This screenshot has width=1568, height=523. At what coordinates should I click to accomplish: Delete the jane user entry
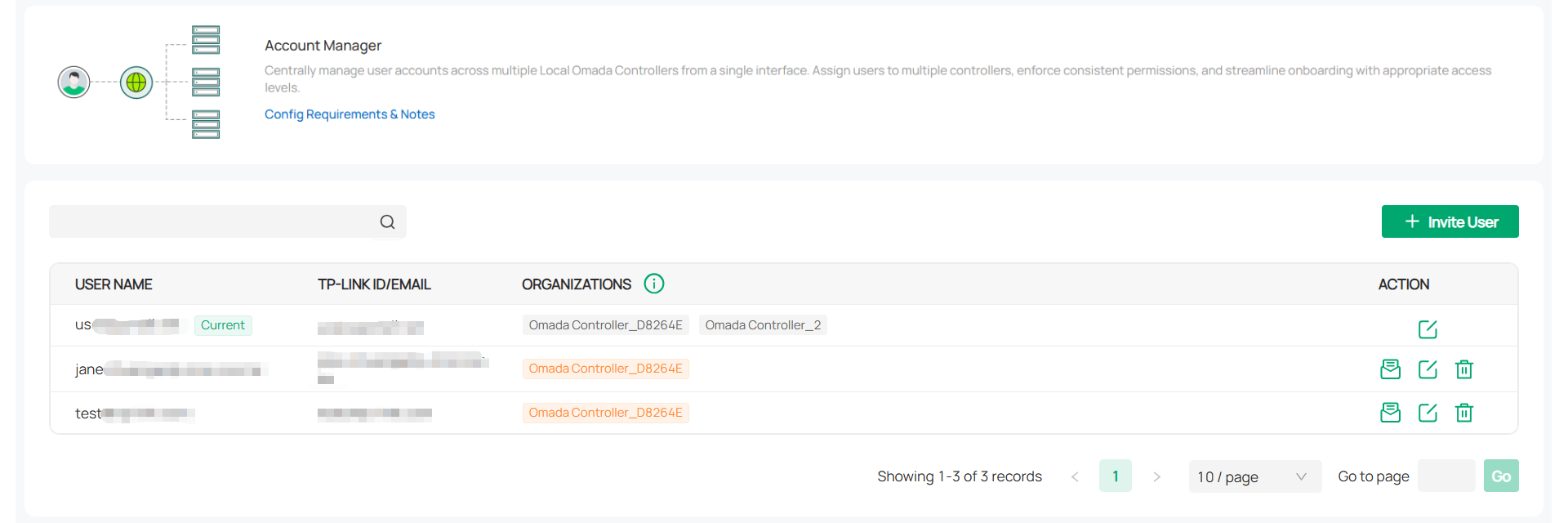click(1463, 369)
